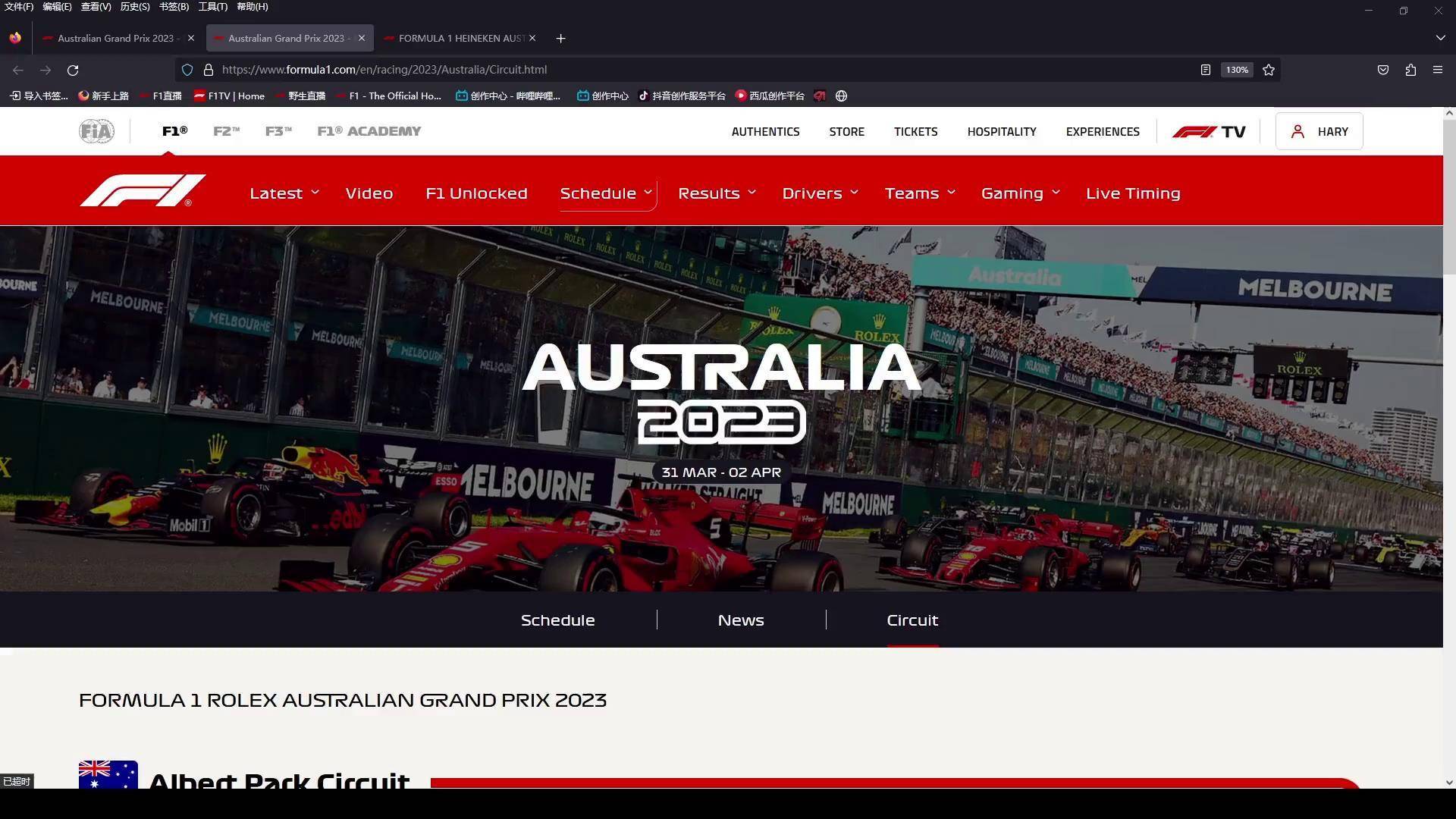Select the F3 series link
Screen dimensions: 1456x819
(x=278, y=131)
